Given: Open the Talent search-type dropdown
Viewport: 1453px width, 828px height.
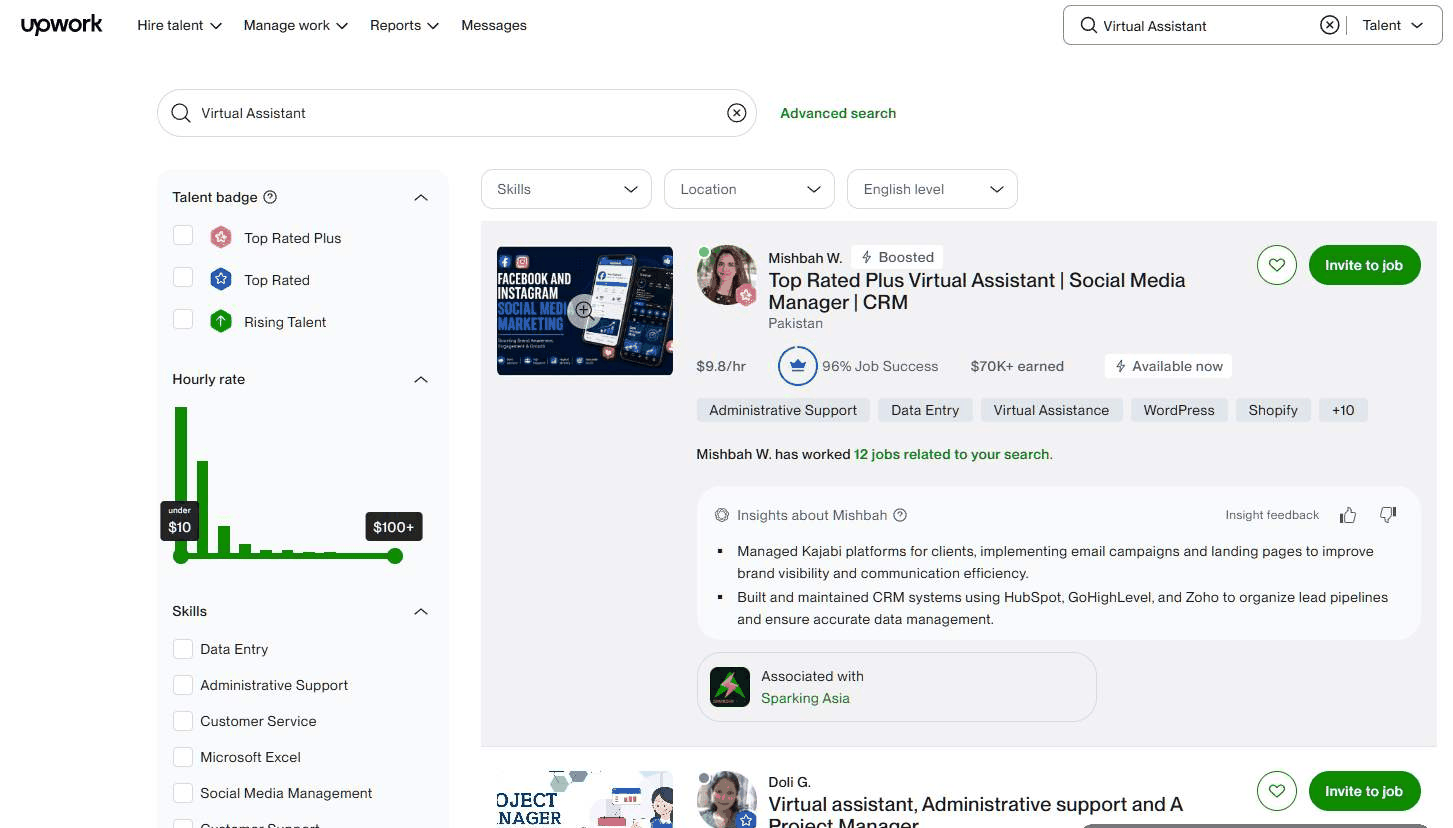Looking at the screenshot, I should [x=1392, y=25].
